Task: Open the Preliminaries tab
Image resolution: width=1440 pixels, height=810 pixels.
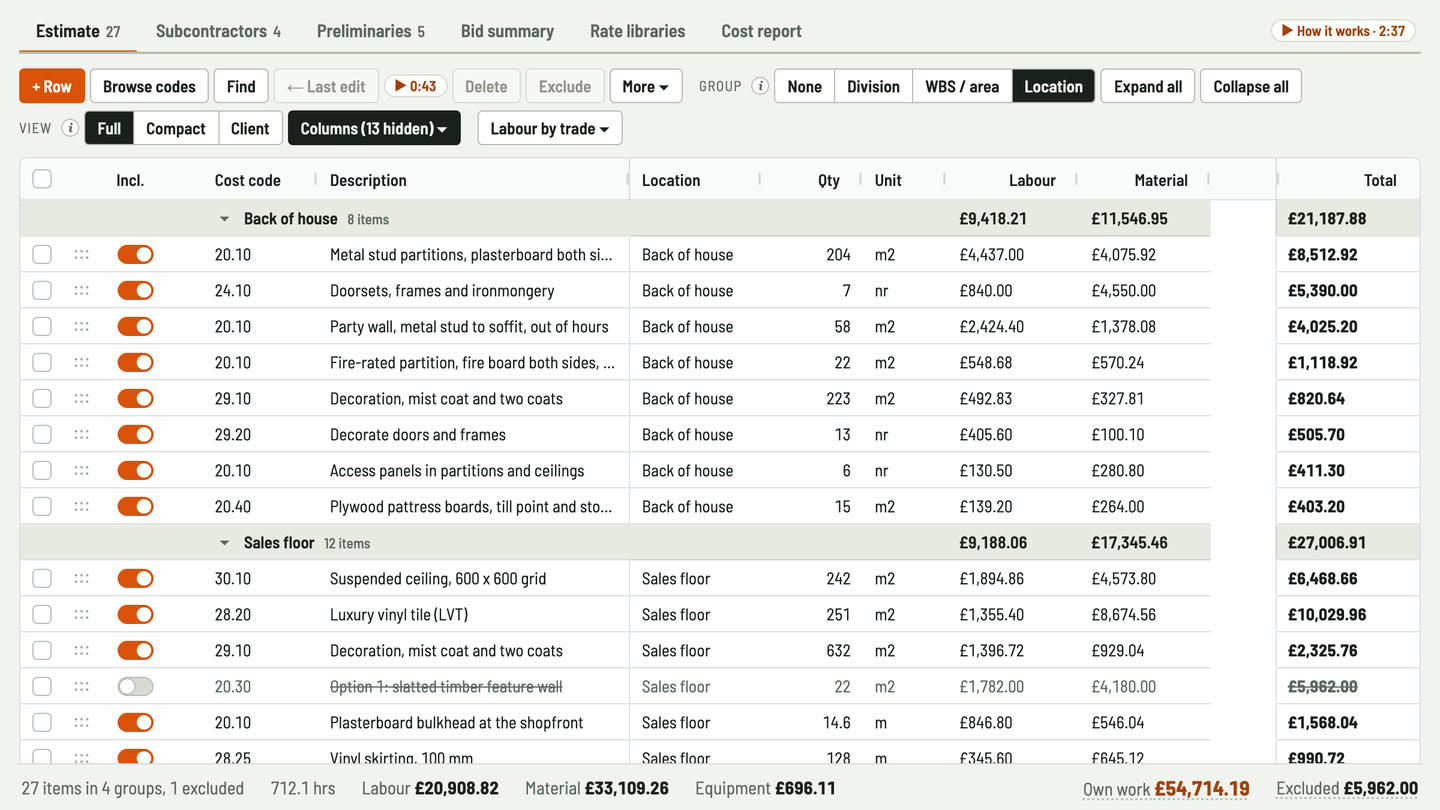Action: point(371,31)
